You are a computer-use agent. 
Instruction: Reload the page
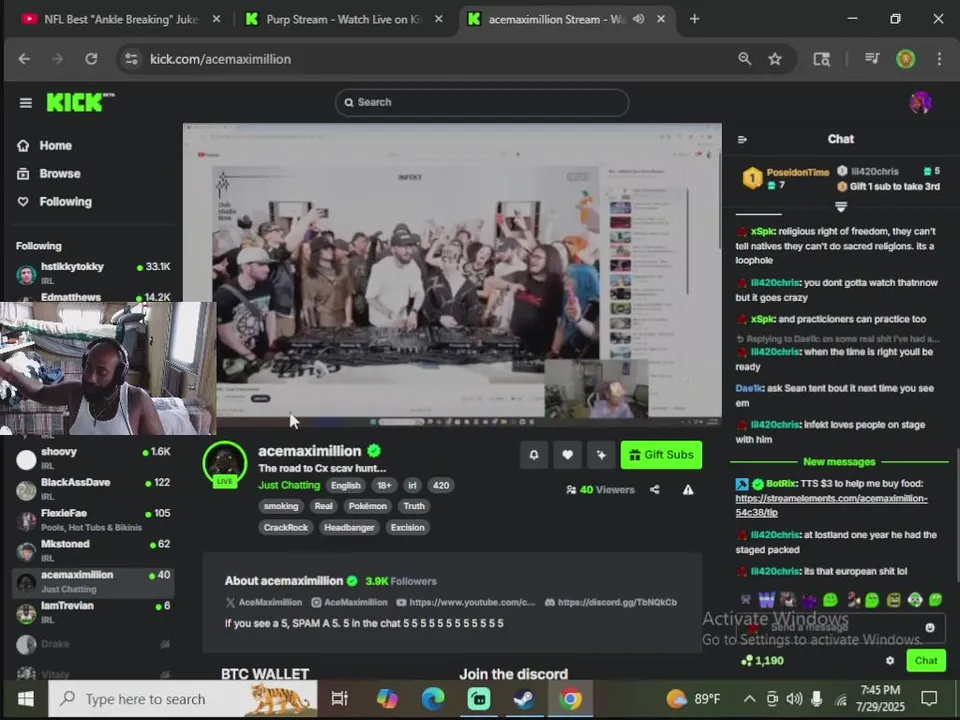(91, 59)
